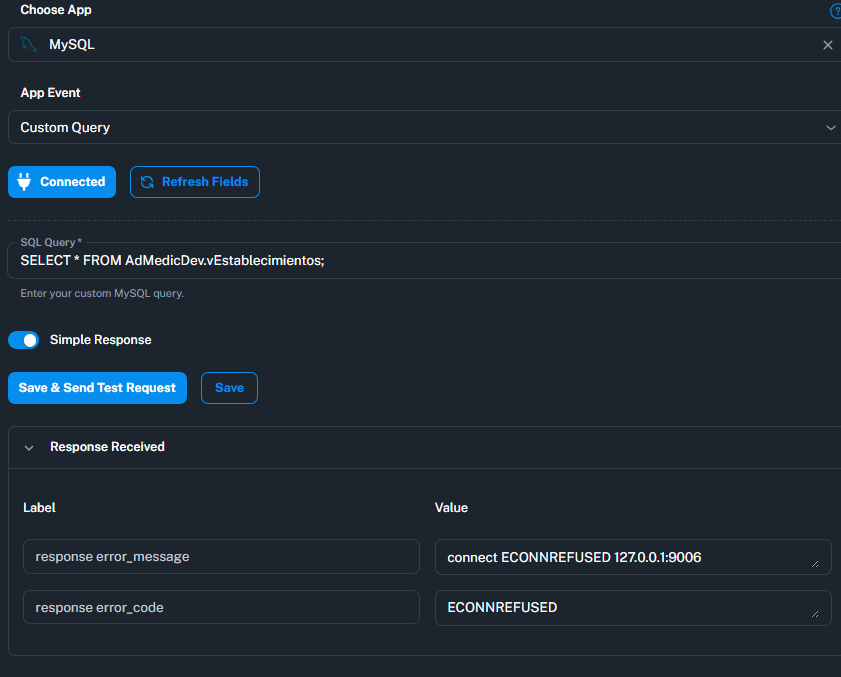
Task: Collapse the Response Received section chevron
Action: click(29, 447)
